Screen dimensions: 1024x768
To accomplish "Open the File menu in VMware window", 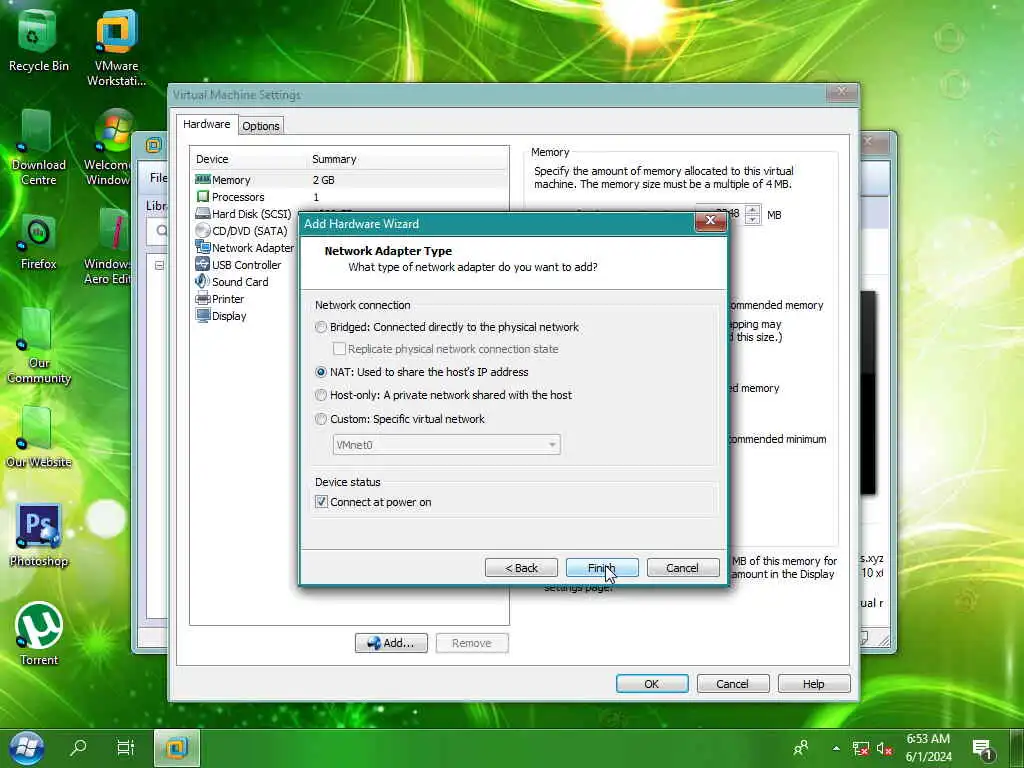I will (158, 178).
